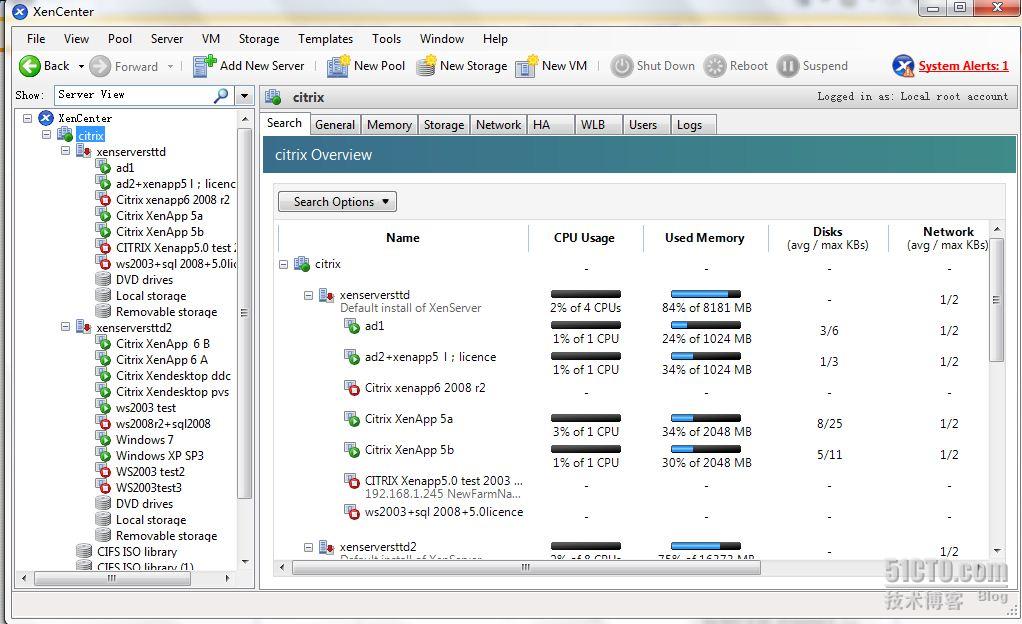Sort by Disks column header
This screenshot has height=624, width=1022.
(828, 238)
